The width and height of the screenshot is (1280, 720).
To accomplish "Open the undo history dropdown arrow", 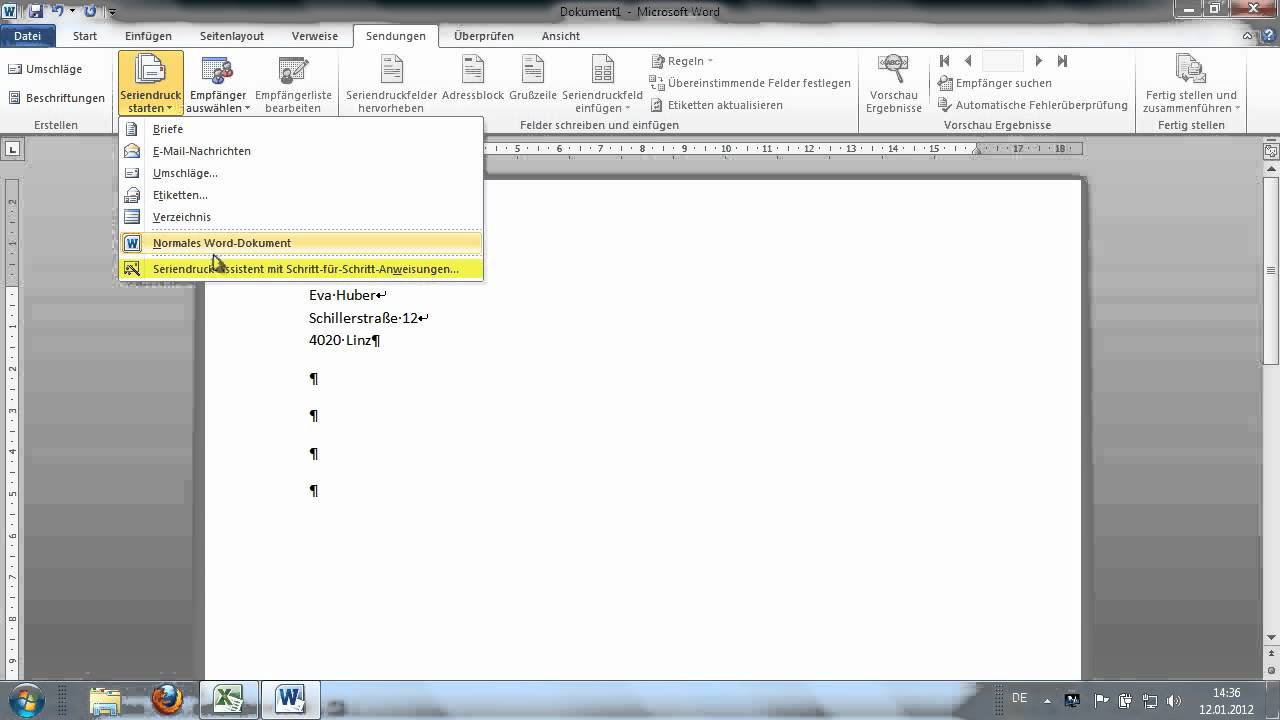I will 72,12.
